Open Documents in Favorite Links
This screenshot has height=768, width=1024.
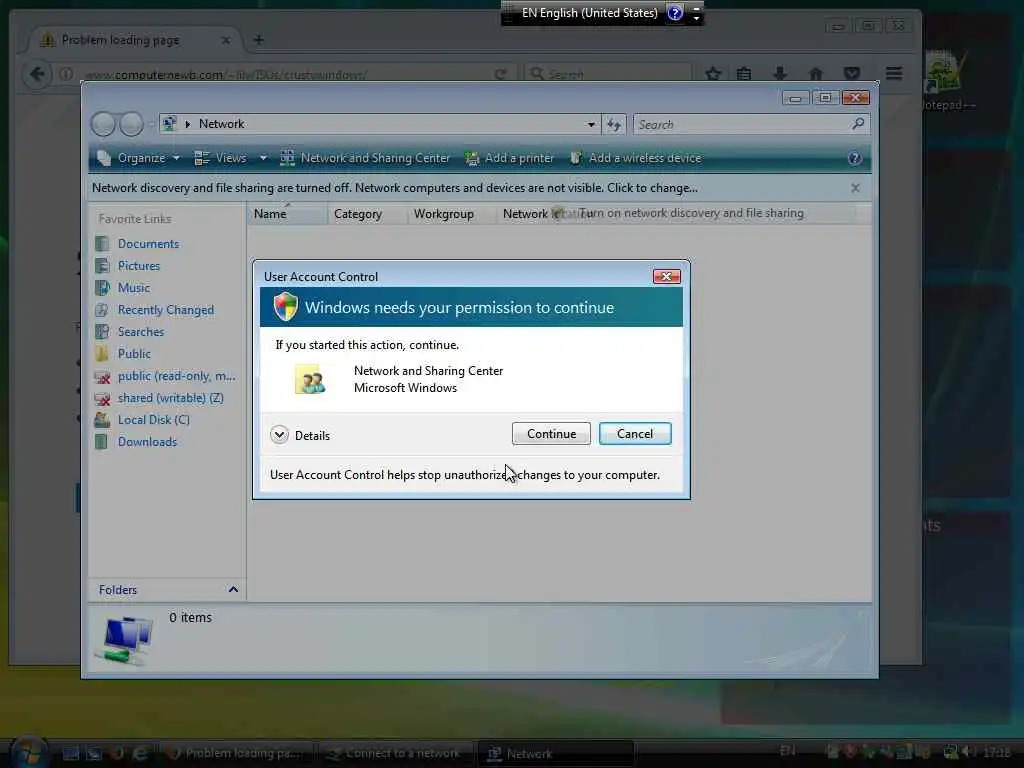click(148, 244)
